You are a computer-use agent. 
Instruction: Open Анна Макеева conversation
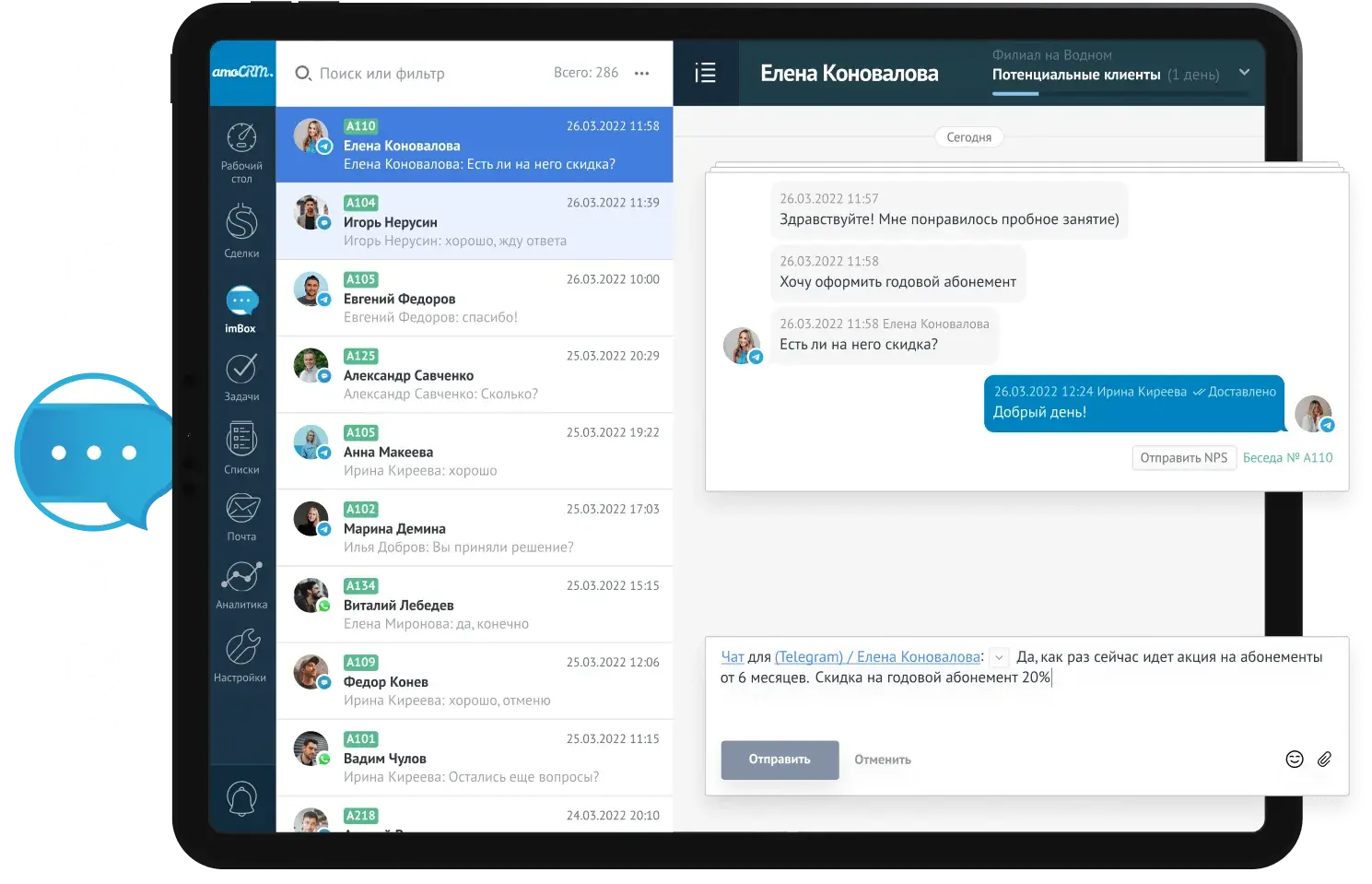pos(475,451)
